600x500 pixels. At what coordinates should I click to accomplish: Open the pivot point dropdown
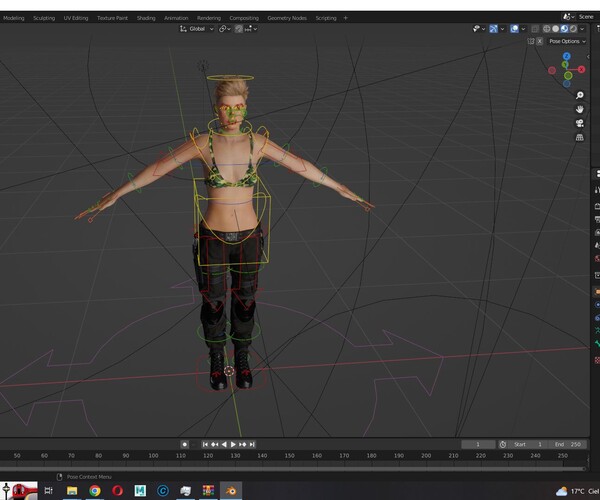(225, 29)
